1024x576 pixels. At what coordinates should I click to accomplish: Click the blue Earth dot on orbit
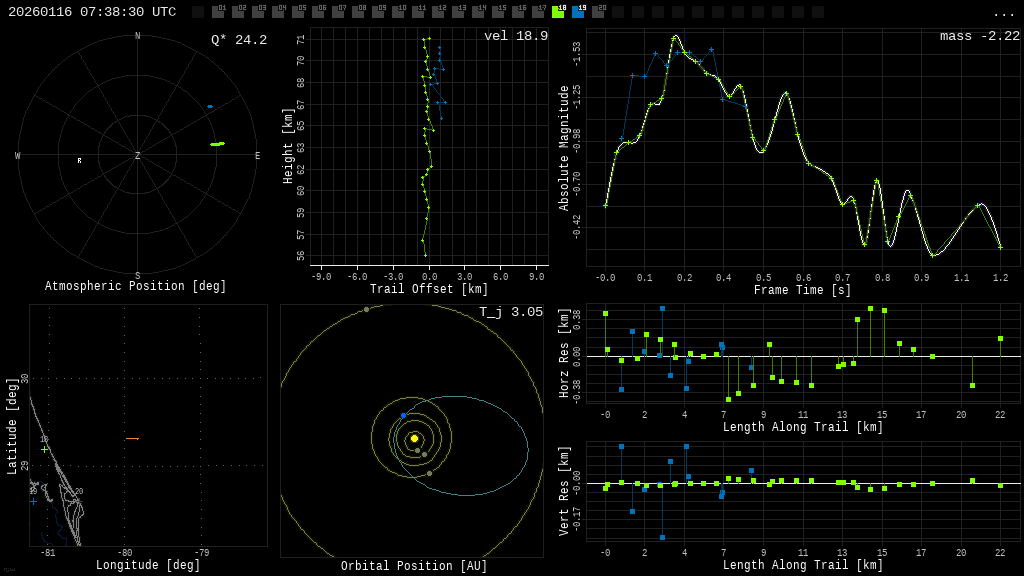pyautogui.click(x=404, y=415)
